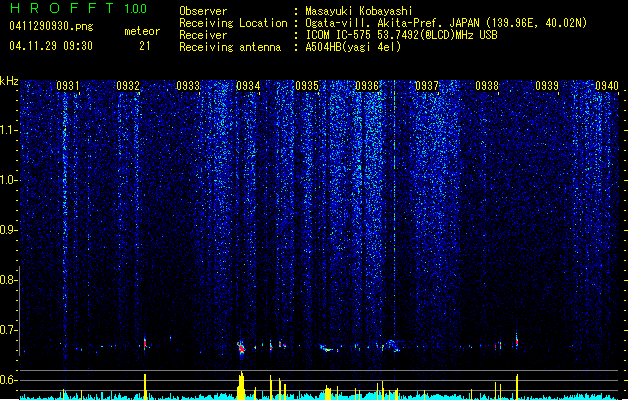The height and width of the screenshot is (400, 629).
Task: Click the 'meteor' count label
Action: [142, 31]
